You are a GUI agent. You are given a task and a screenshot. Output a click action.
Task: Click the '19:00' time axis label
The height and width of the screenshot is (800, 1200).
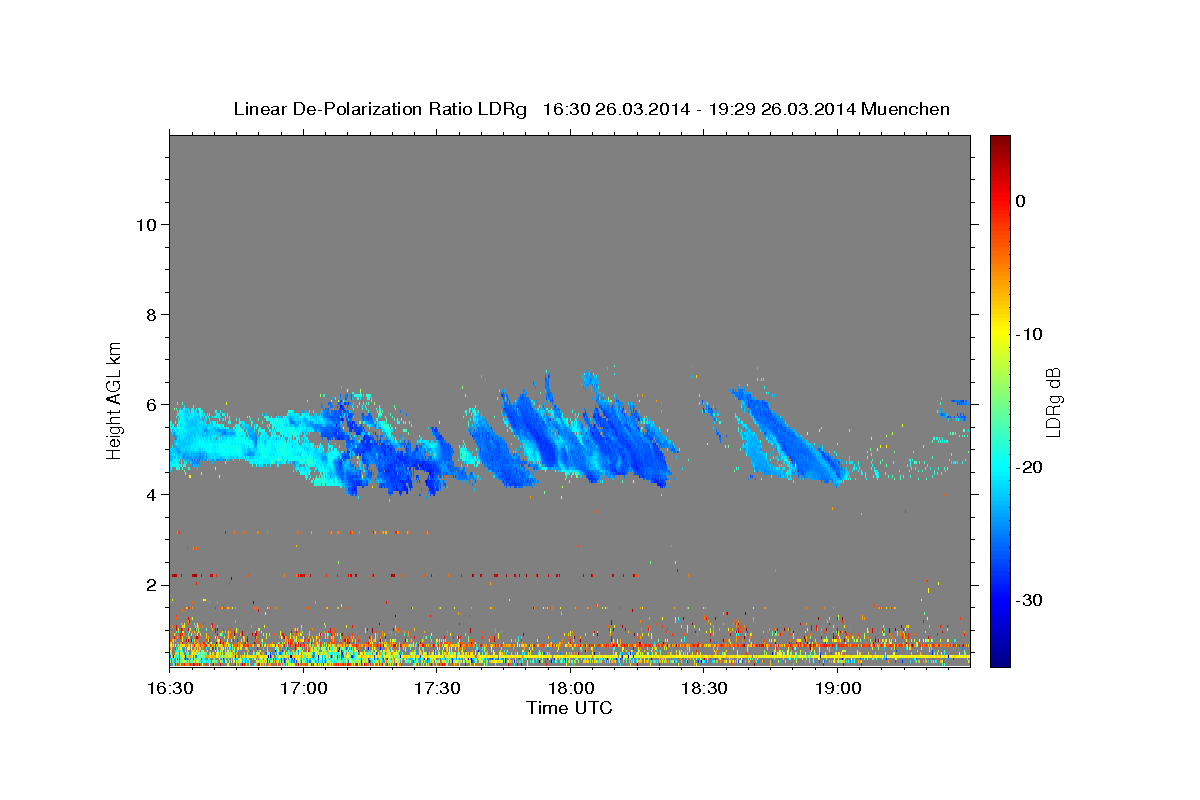tap(837, 689)
